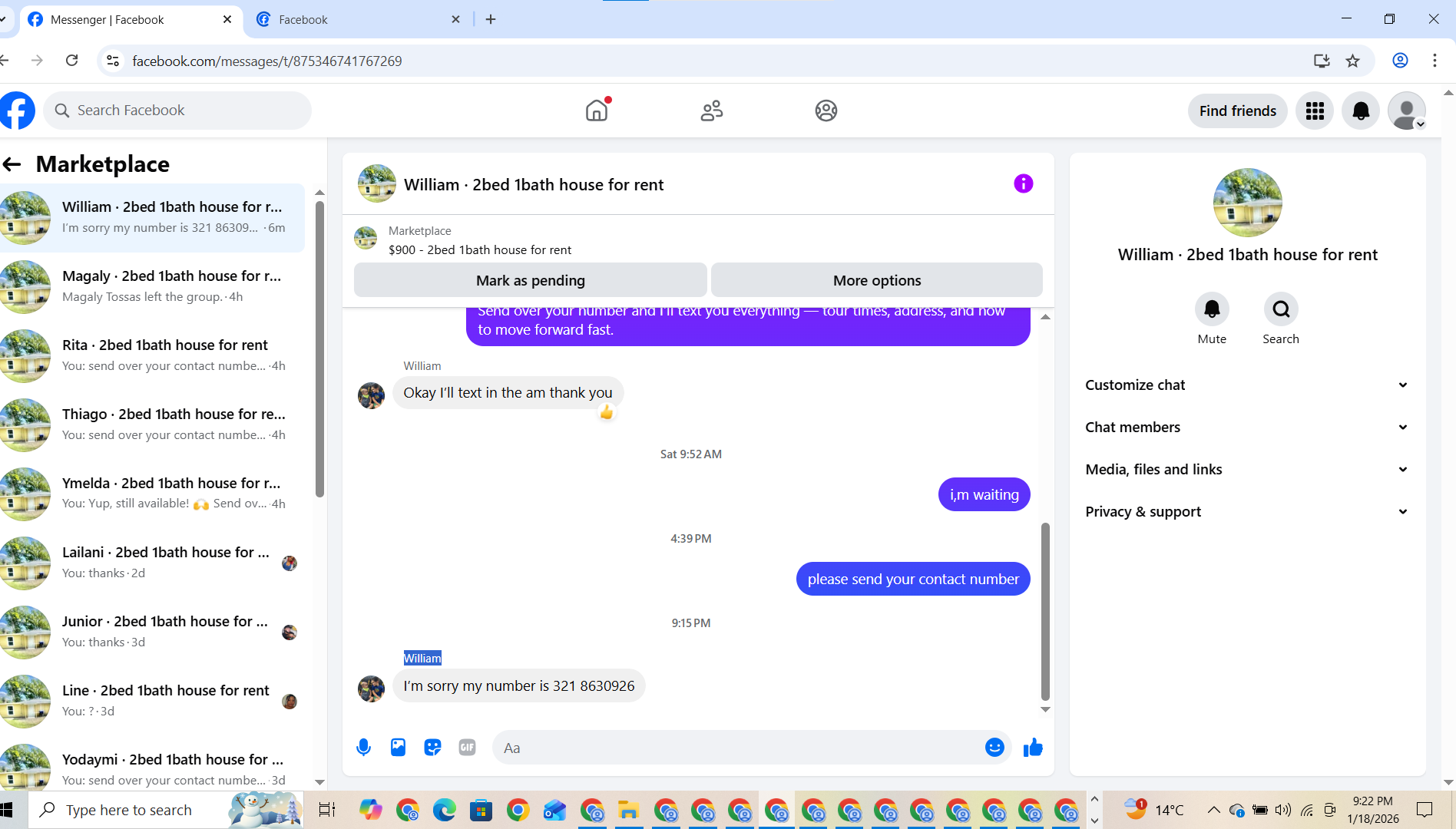Viewport: 1456px width, 829px height.
Task: Open the Groups icon in top navigation
Action: point(826,111)
